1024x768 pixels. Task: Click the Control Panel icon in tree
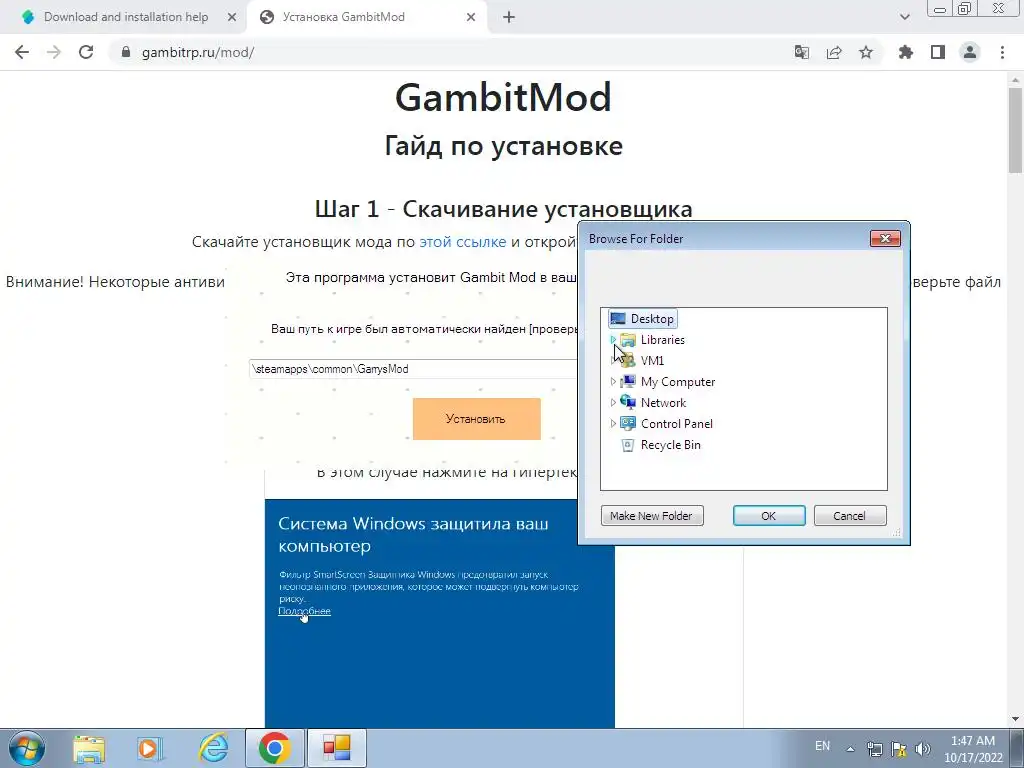(628, 423)
